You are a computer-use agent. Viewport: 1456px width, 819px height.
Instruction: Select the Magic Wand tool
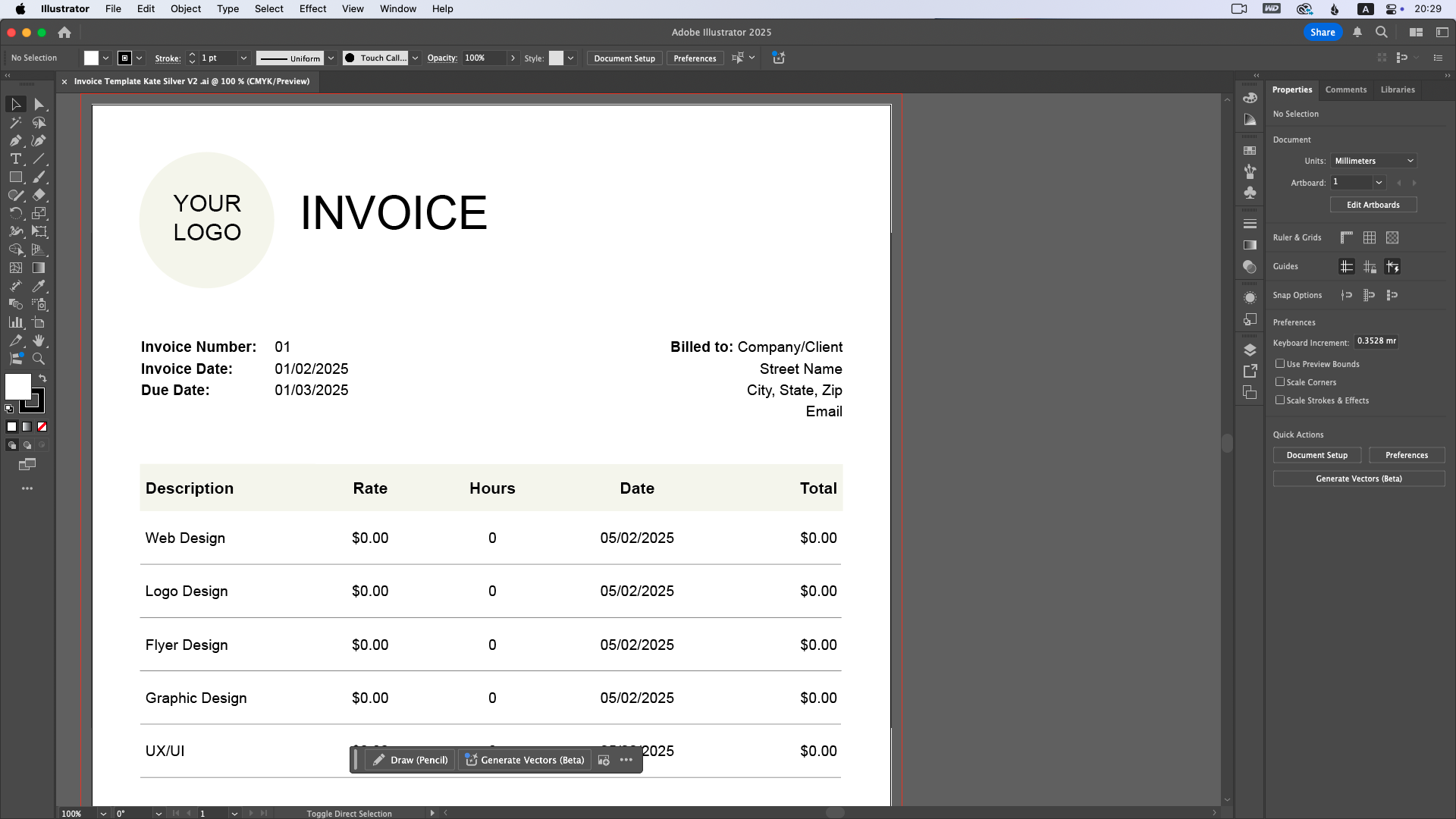click(x=15, y=122)
